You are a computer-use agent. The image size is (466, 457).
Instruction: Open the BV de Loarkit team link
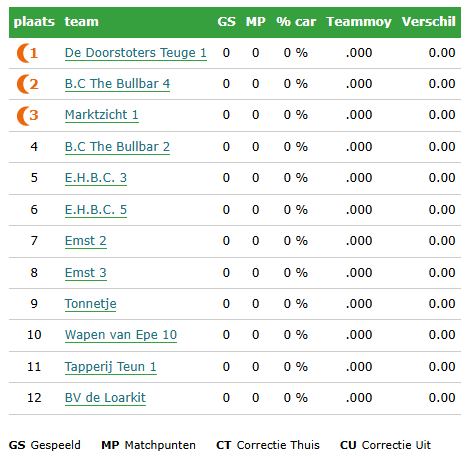pyautogui.click(x=105, y=398)
